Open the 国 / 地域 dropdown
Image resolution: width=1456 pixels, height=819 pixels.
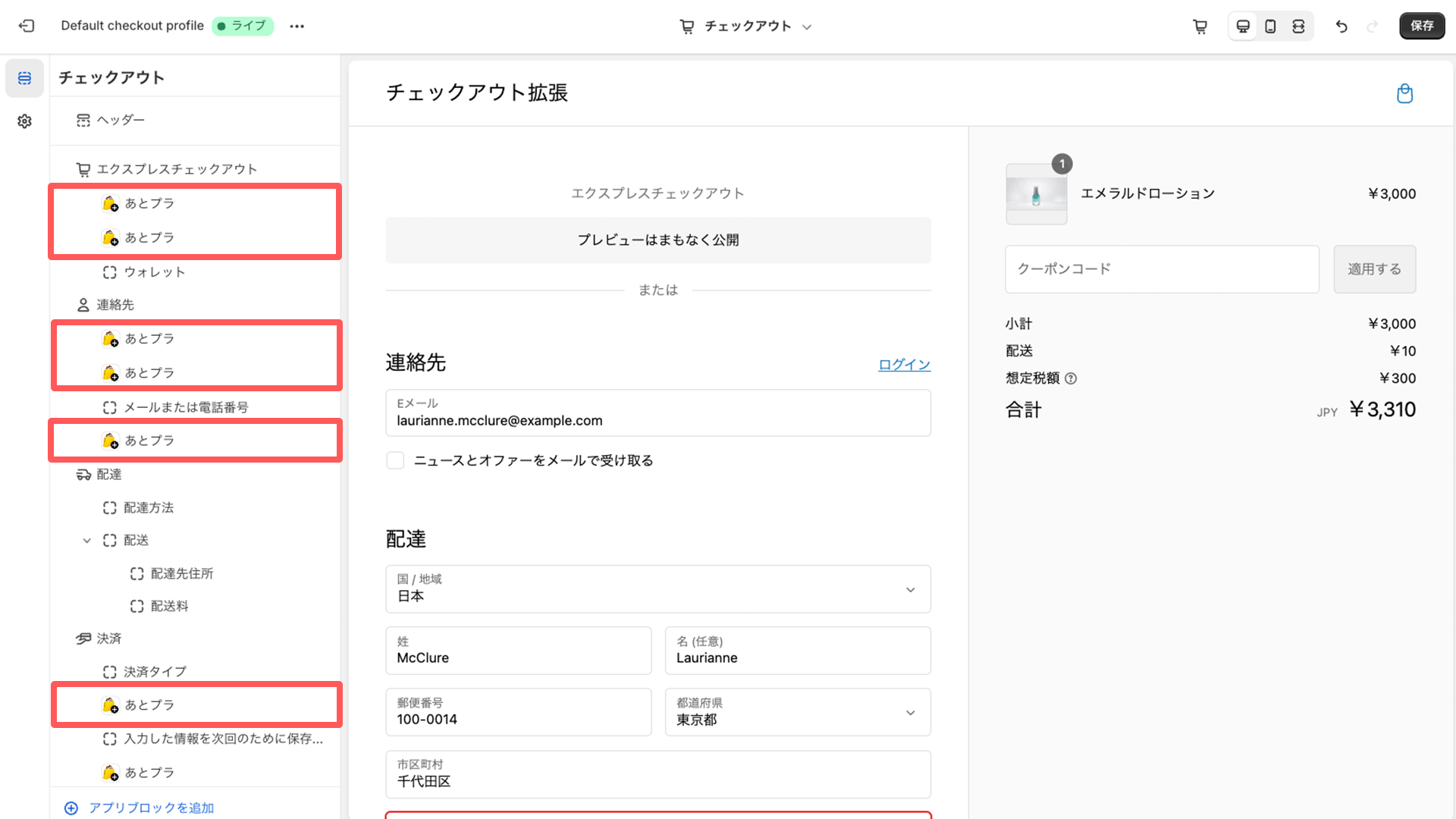[x=658, y=589]
